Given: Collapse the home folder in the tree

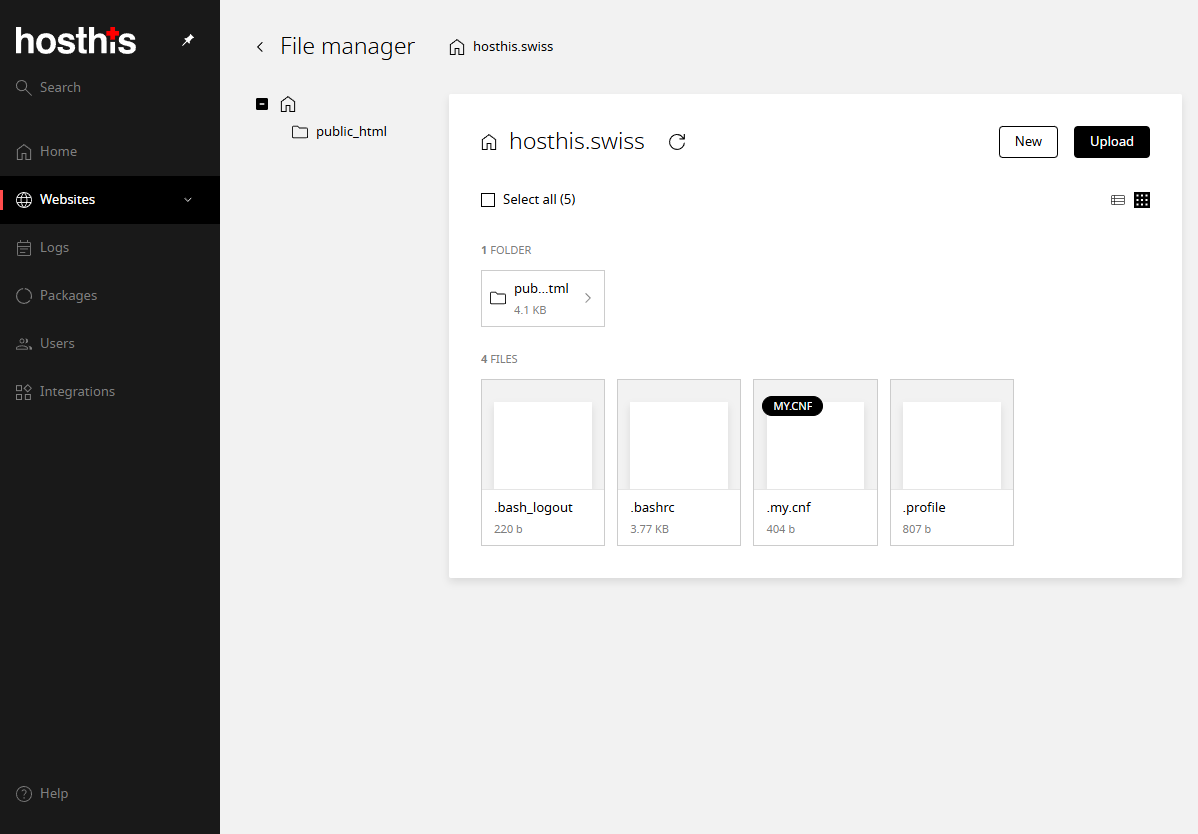Looking at the screenshot, I should click(261, 103).
